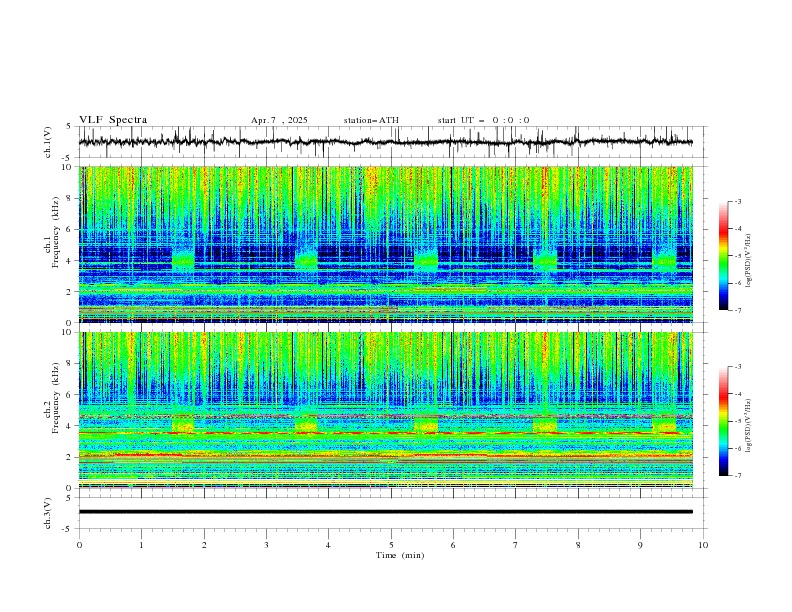Click the "6" kHz tick of ch.1 spectrogram
The image size is (792, 612).
pos(70,229)
